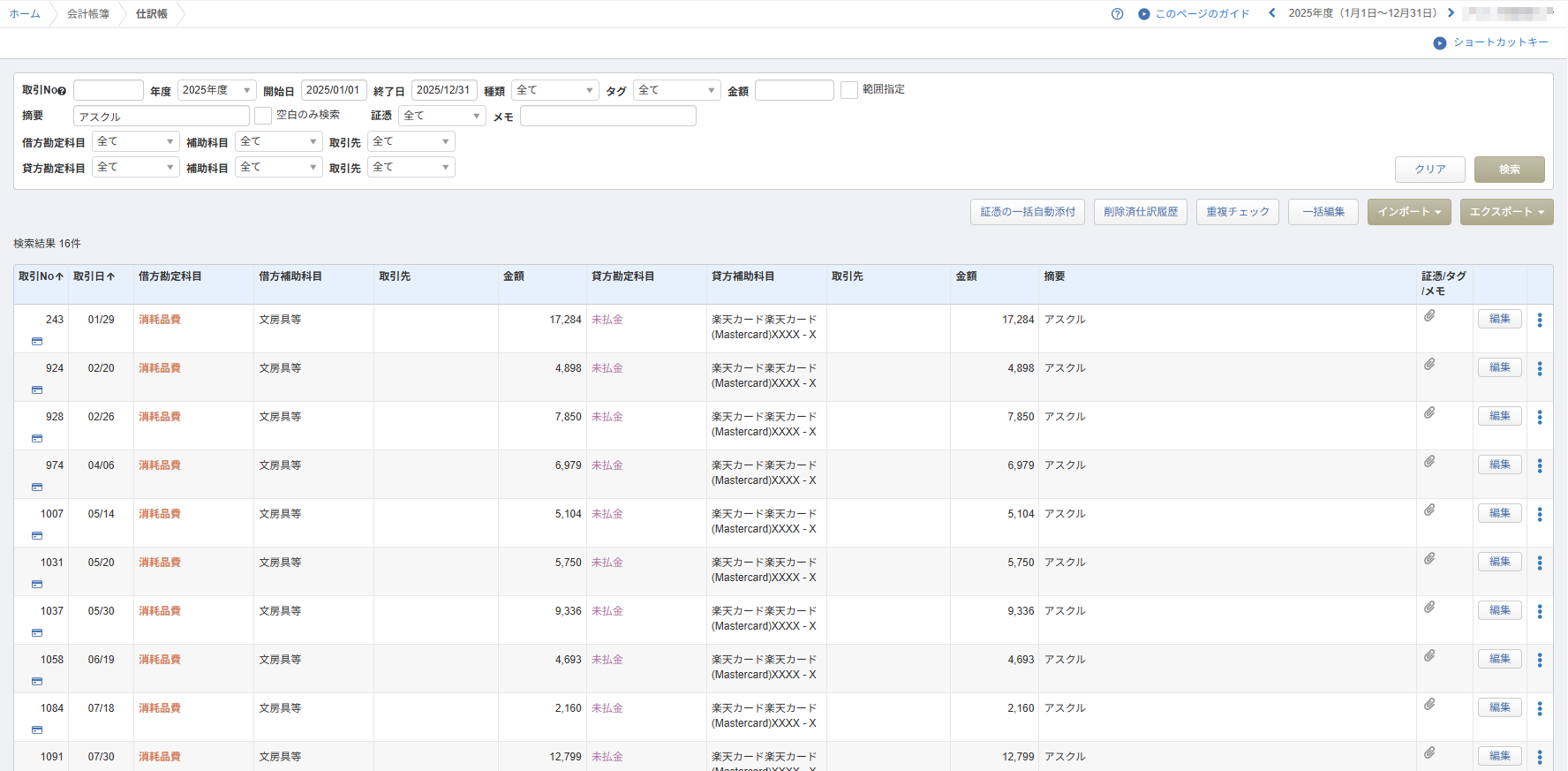The width and height of the screenshot is (1568, 771).
Task: Open the 借方勘定科目 dropdown
Action: click(x=136, y=141)
